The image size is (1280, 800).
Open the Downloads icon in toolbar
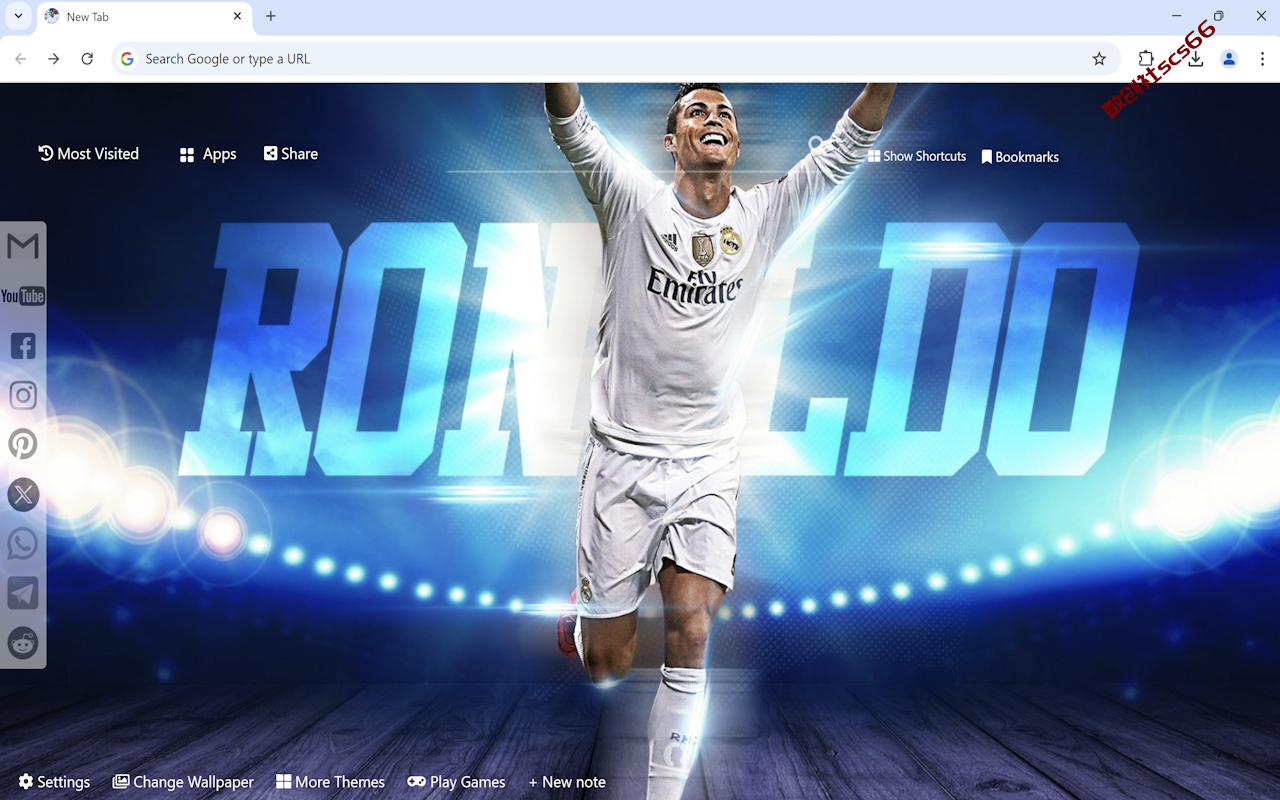click(1195, 59)
